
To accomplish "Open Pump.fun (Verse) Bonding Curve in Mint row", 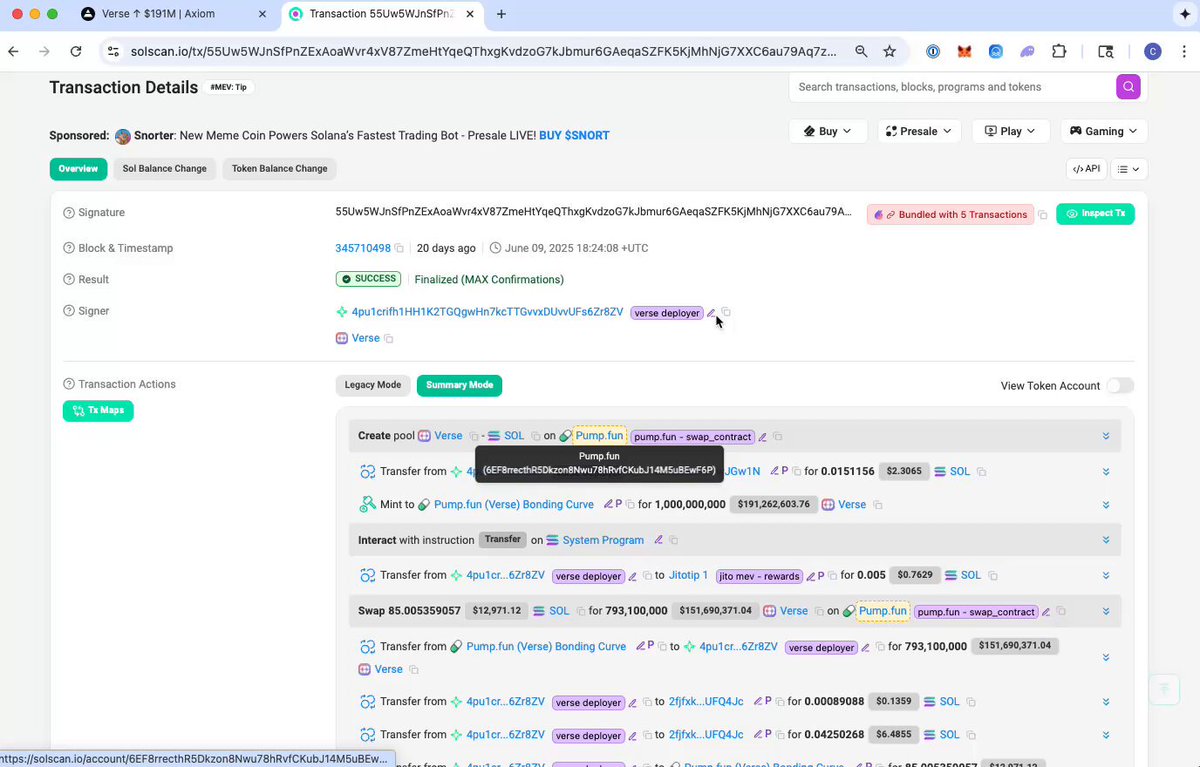I will [514, 505].
